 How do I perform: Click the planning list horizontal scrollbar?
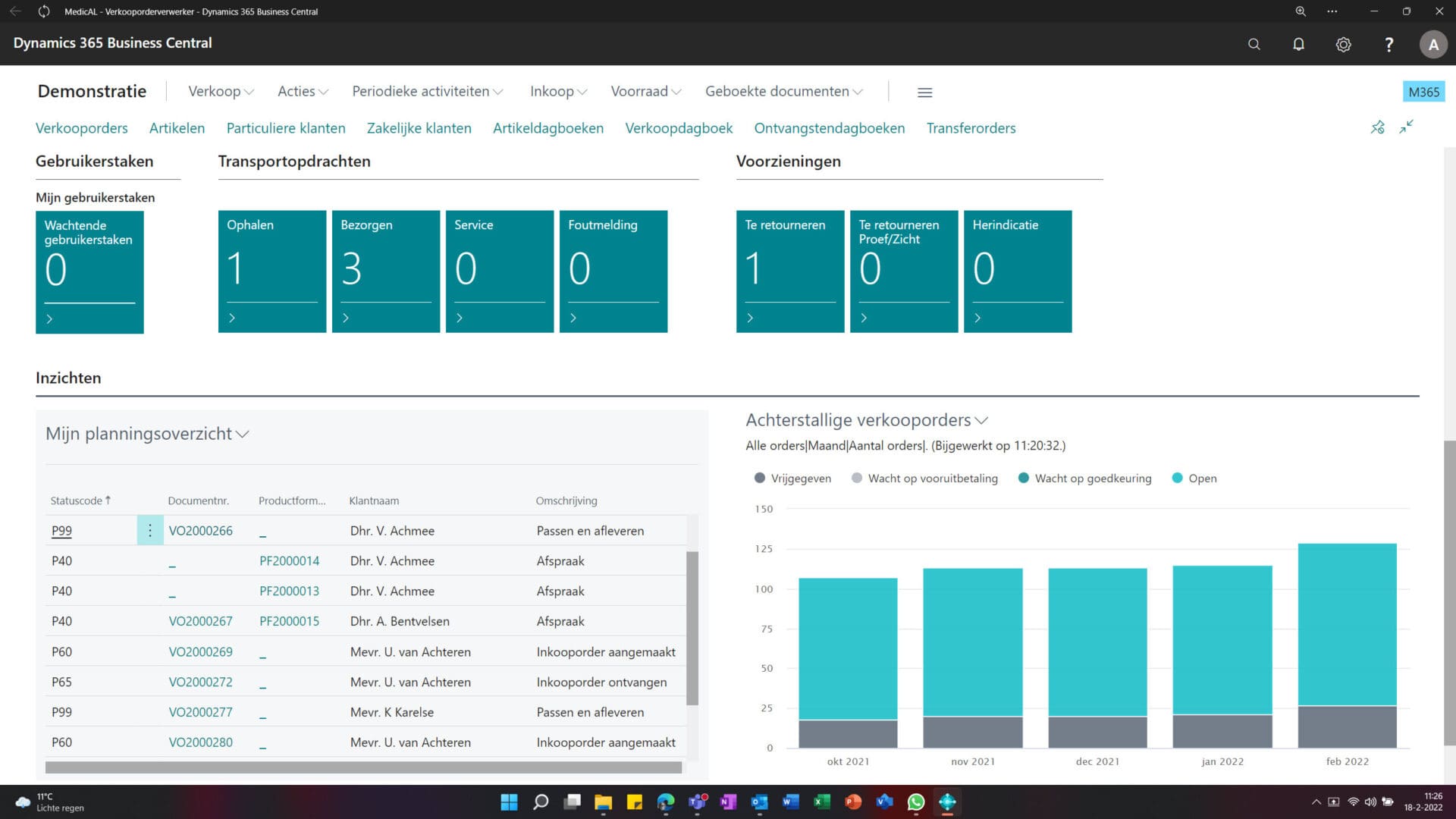coord(363,767)
